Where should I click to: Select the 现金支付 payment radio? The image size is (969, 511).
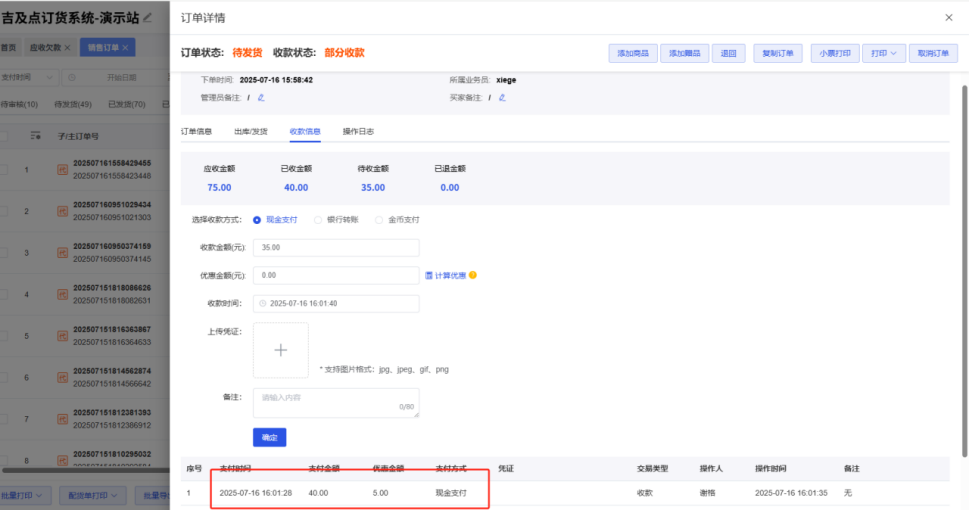point(257,220)
